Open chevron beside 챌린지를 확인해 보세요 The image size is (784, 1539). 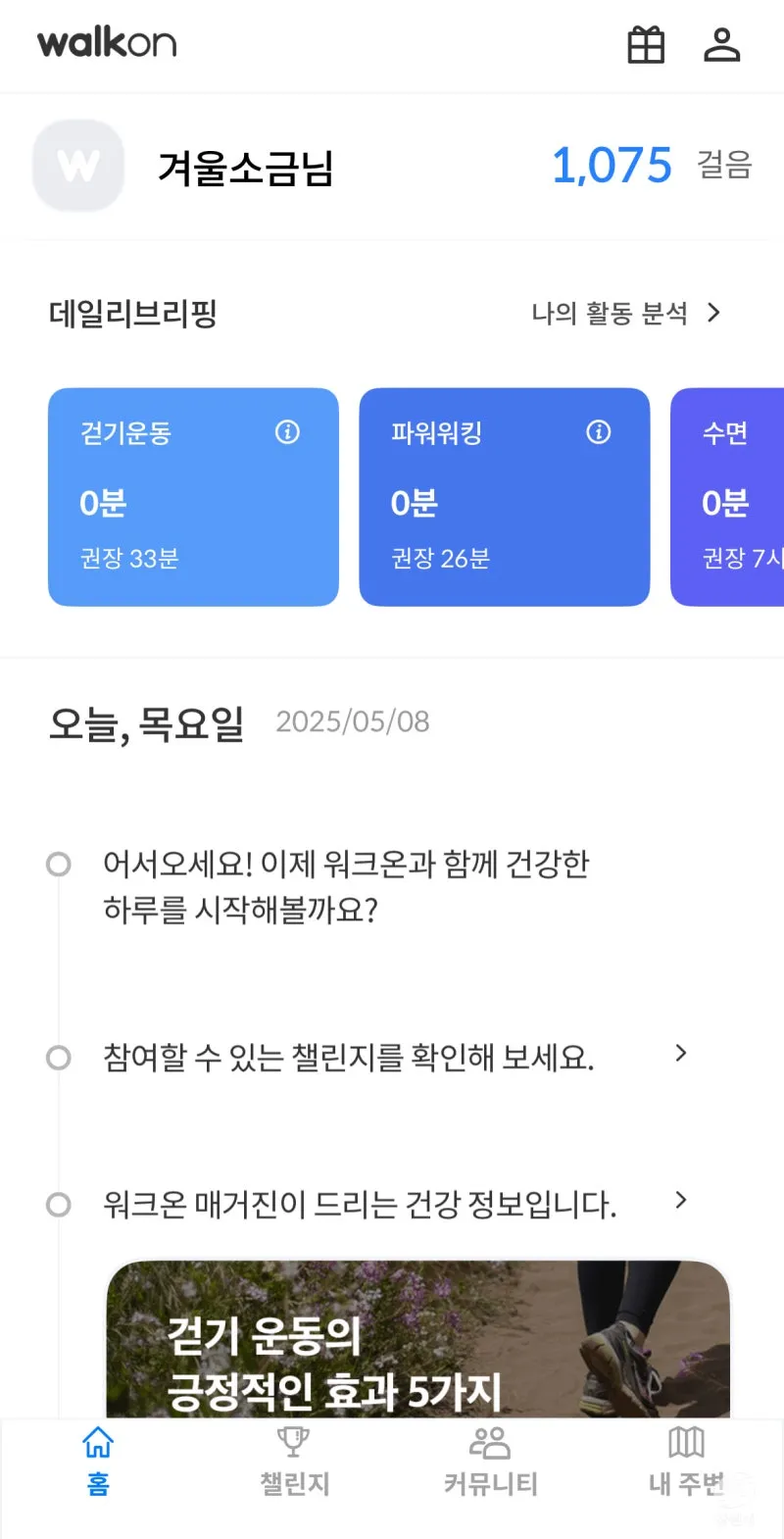point(681,1054)
